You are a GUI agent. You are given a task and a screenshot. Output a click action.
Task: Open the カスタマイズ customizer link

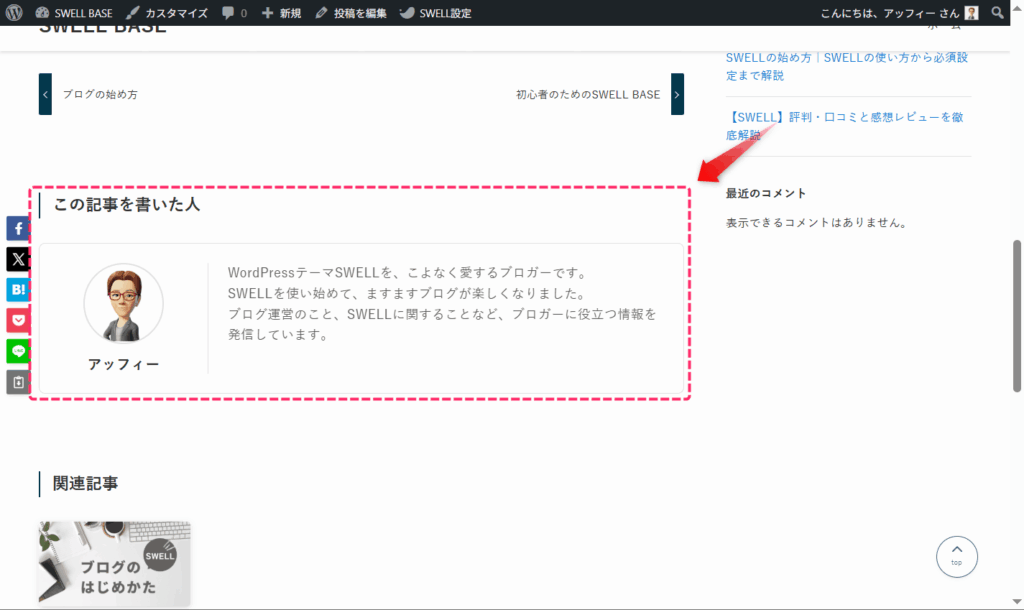coord(167,13)
